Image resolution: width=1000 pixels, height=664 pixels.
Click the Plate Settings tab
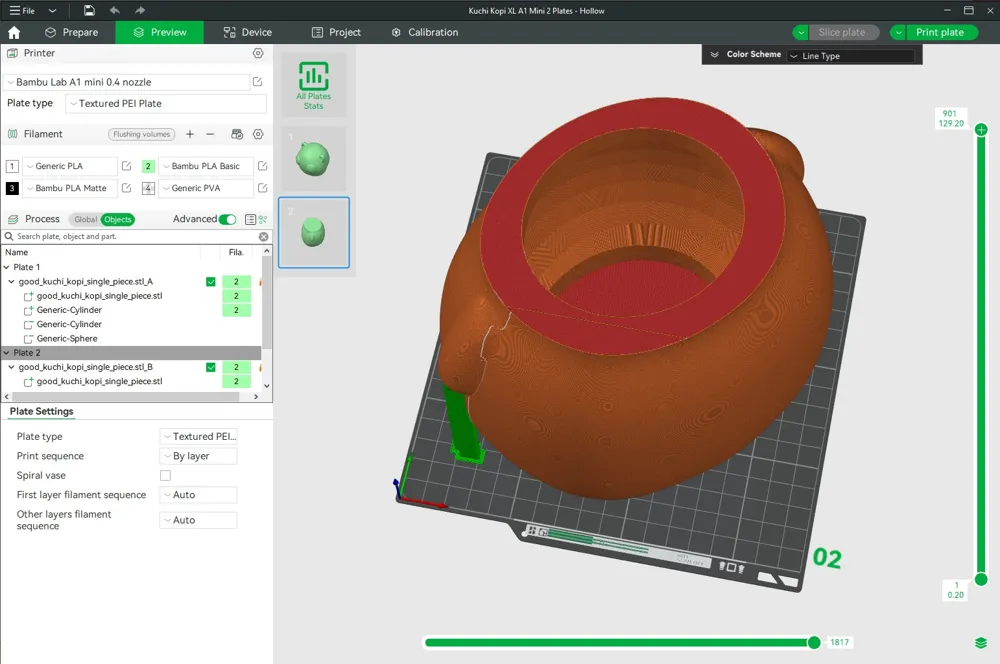41,411
